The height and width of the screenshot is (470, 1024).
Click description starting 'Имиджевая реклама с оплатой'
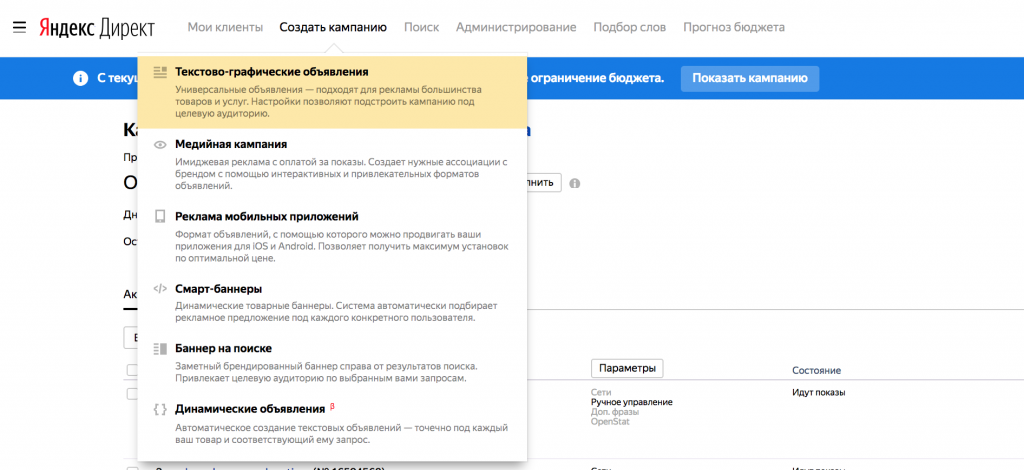point(341,173)
